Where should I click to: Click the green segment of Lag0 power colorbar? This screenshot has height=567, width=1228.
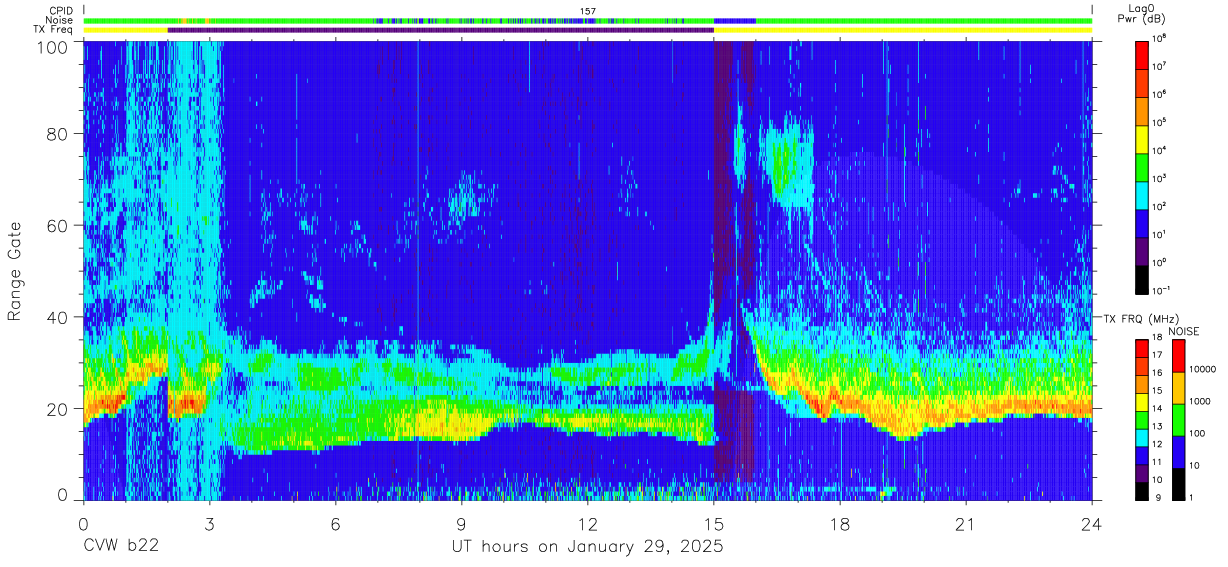[1142, 166]
